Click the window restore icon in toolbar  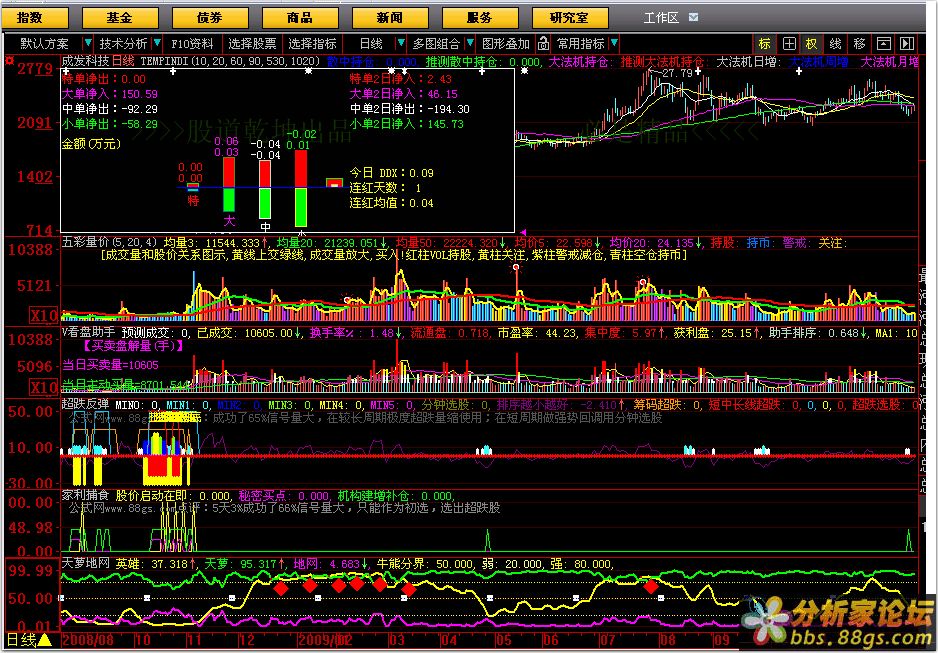(x=884, y=44)
